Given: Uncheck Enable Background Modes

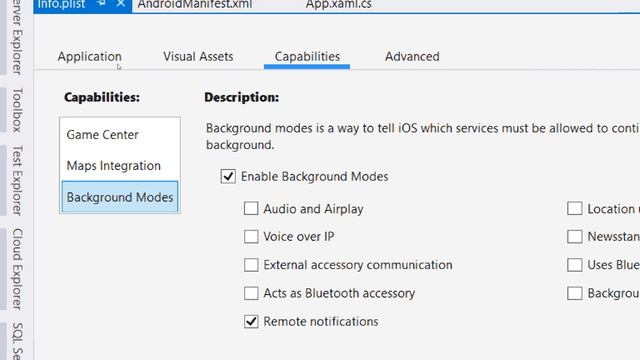Looking at the screenshot, I should 228,176.
